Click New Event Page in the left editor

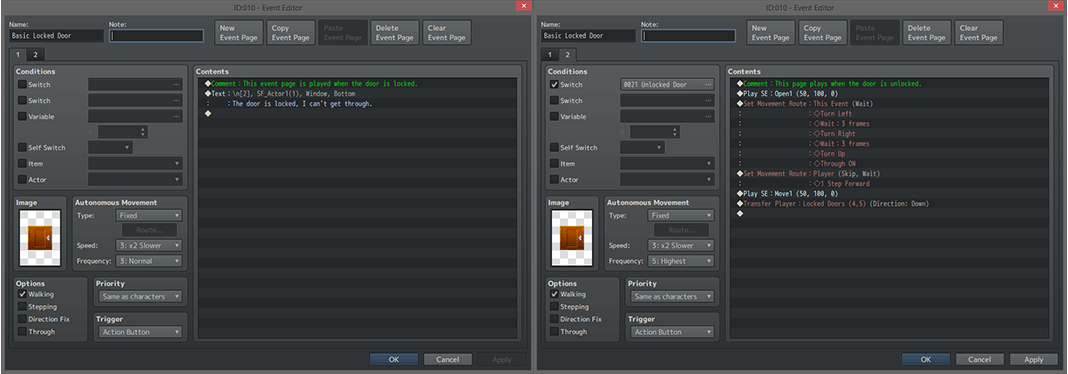[x=238, y=33]
